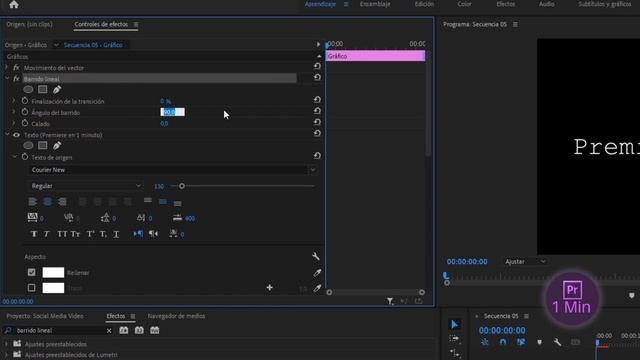Open the Aspecto wrench settings

tap(316, 256)
